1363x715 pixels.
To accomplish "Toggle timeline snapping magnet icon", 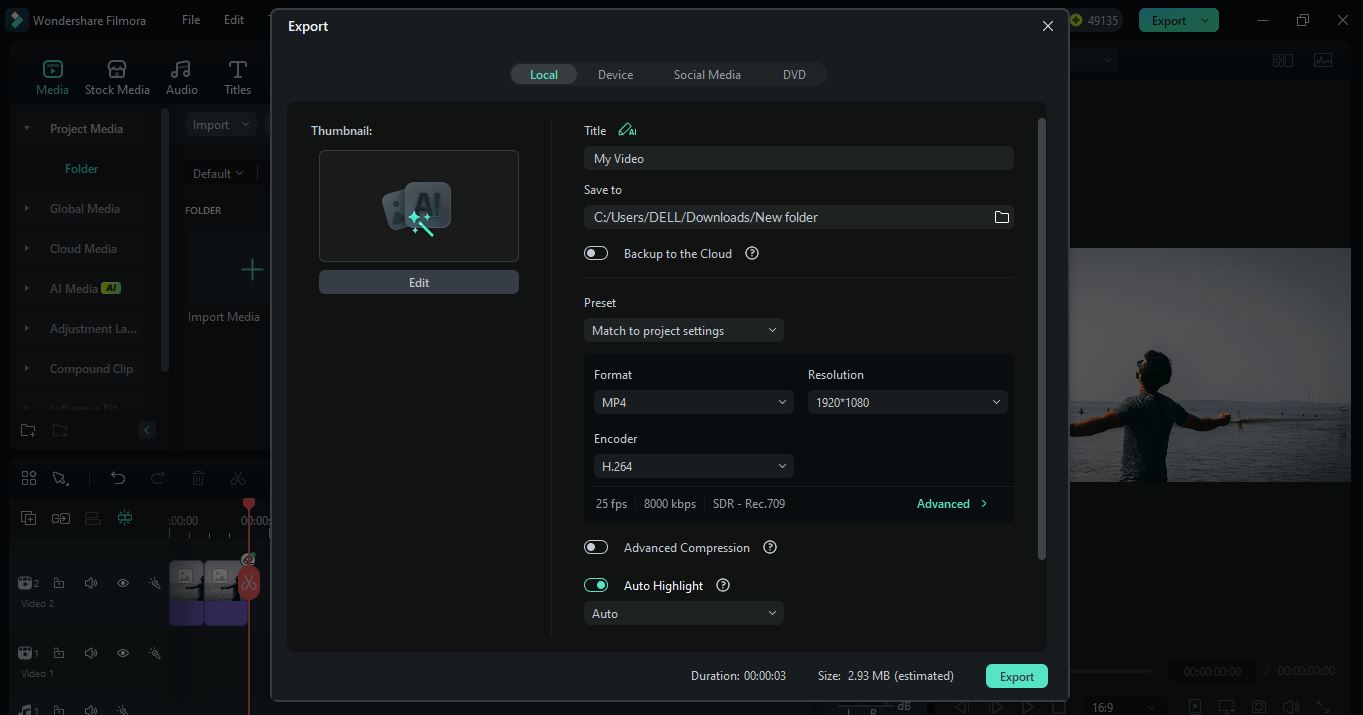I will point(125,518).
